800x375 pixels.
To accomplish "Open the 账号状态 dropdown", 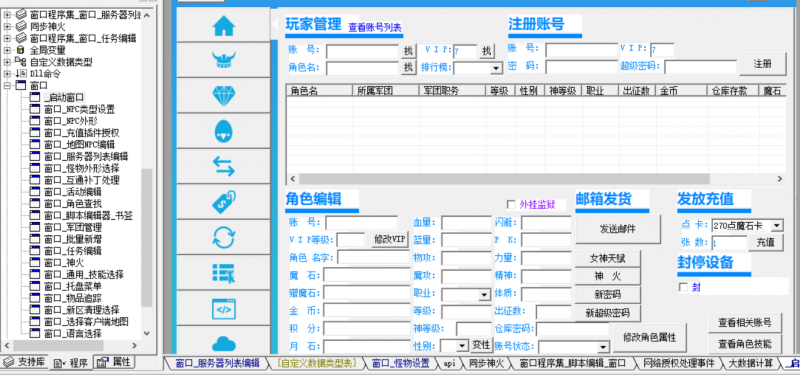I will 604,347.
